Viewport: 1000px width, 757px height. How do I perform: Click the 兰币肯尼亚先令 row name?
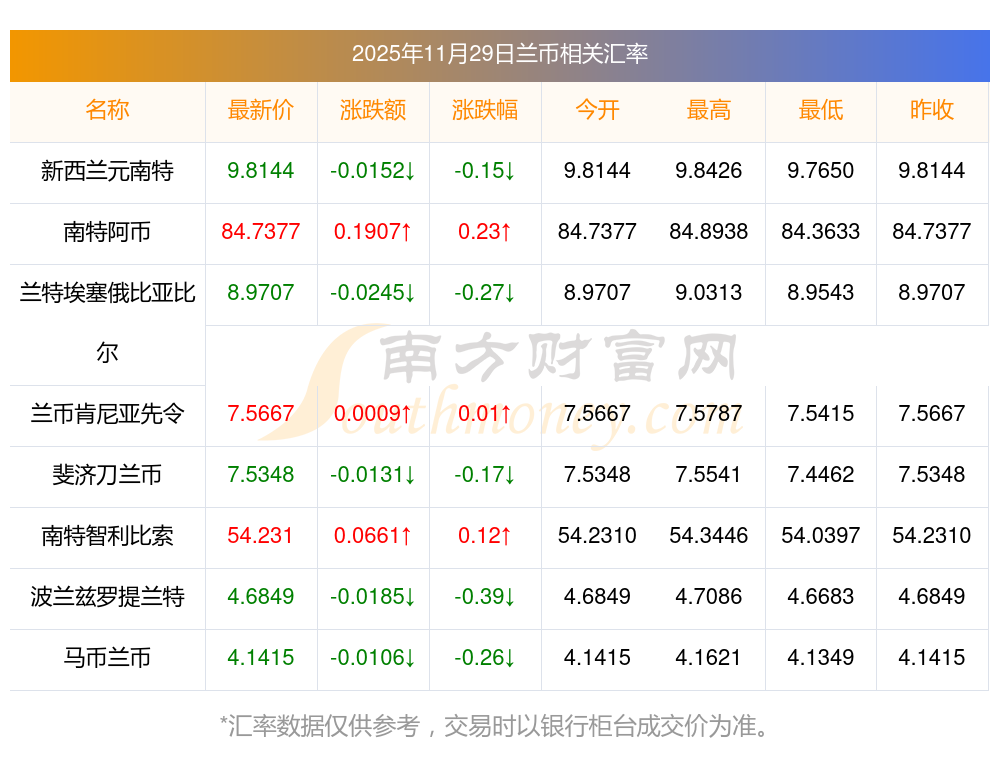[107, 414]
